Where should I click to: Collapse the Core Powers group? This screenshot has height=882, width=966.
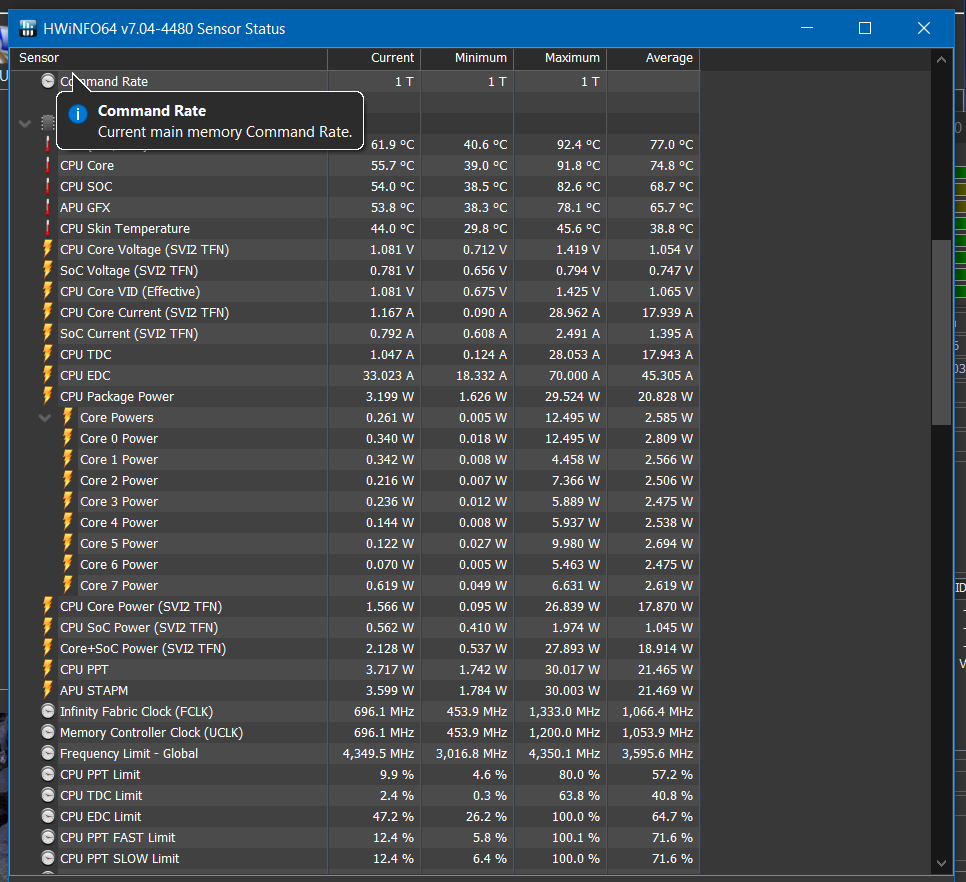tap(44, 418)
